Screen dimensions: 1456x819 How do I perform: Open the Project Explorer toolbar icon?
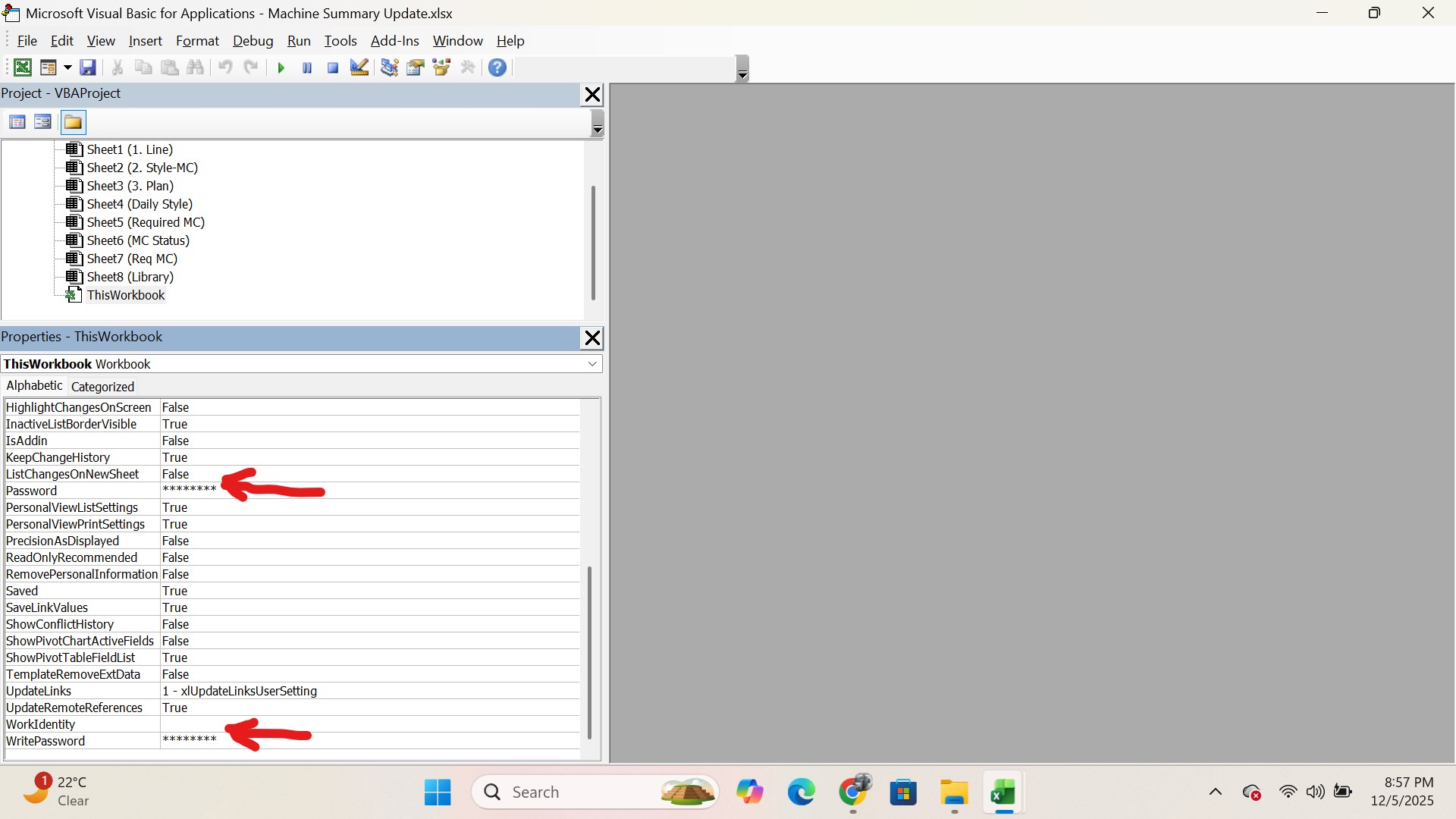point(390,67)
